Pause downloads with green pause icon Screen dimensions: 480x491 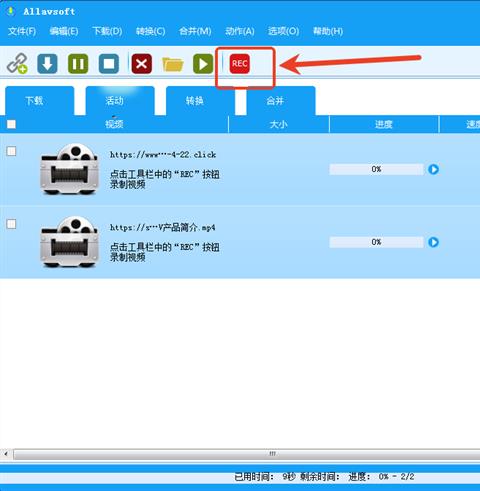(x=78, y=63)
